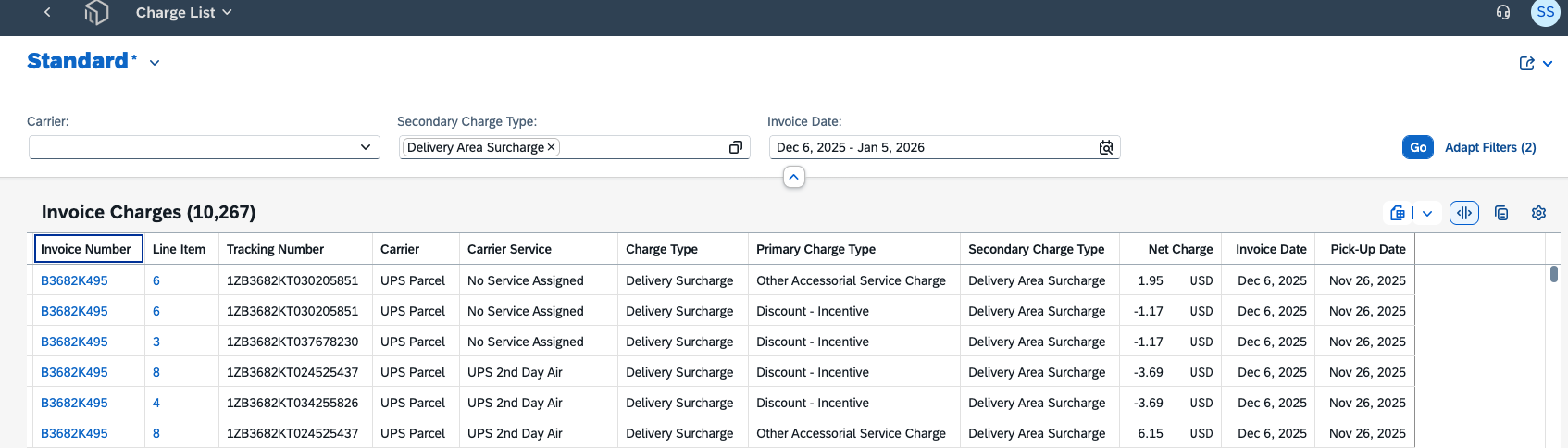Open the Carrier combo box
1568x448 pixels.
pos(205,147)
